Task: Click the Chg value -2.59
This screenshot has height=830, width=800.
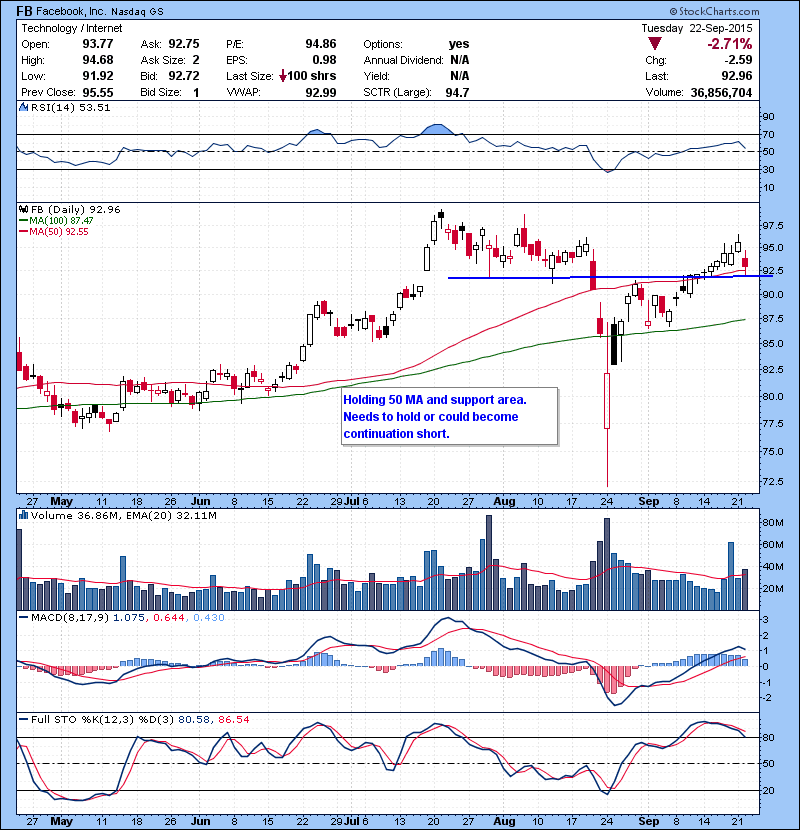Action: [738, 60]
